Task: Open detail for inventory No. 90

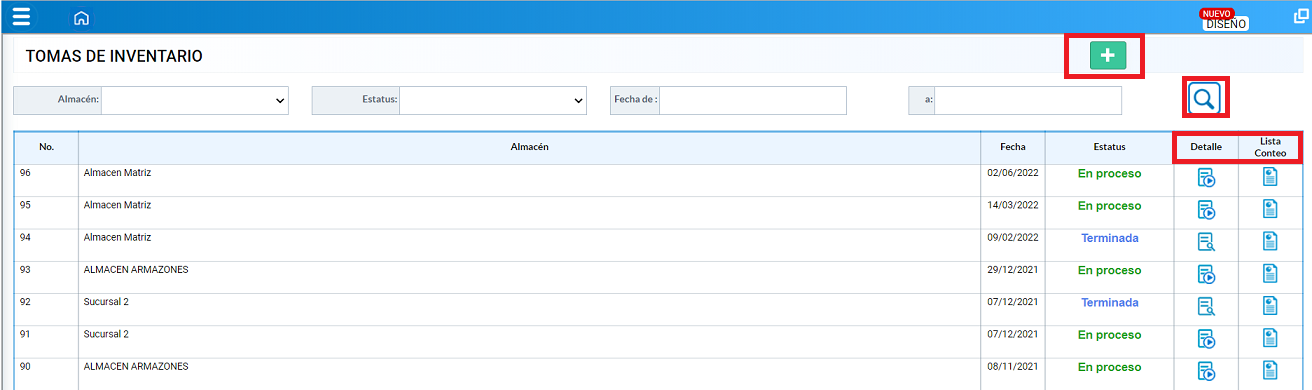Action: click(1206, 372)
